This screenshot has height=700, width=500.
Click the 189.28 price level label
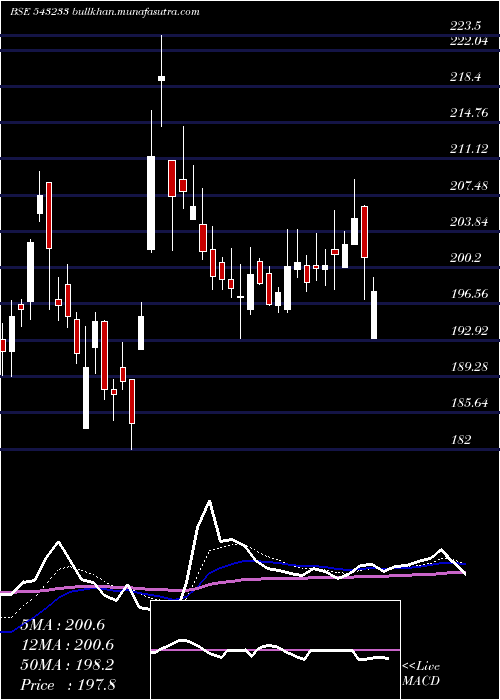(469, 367)
